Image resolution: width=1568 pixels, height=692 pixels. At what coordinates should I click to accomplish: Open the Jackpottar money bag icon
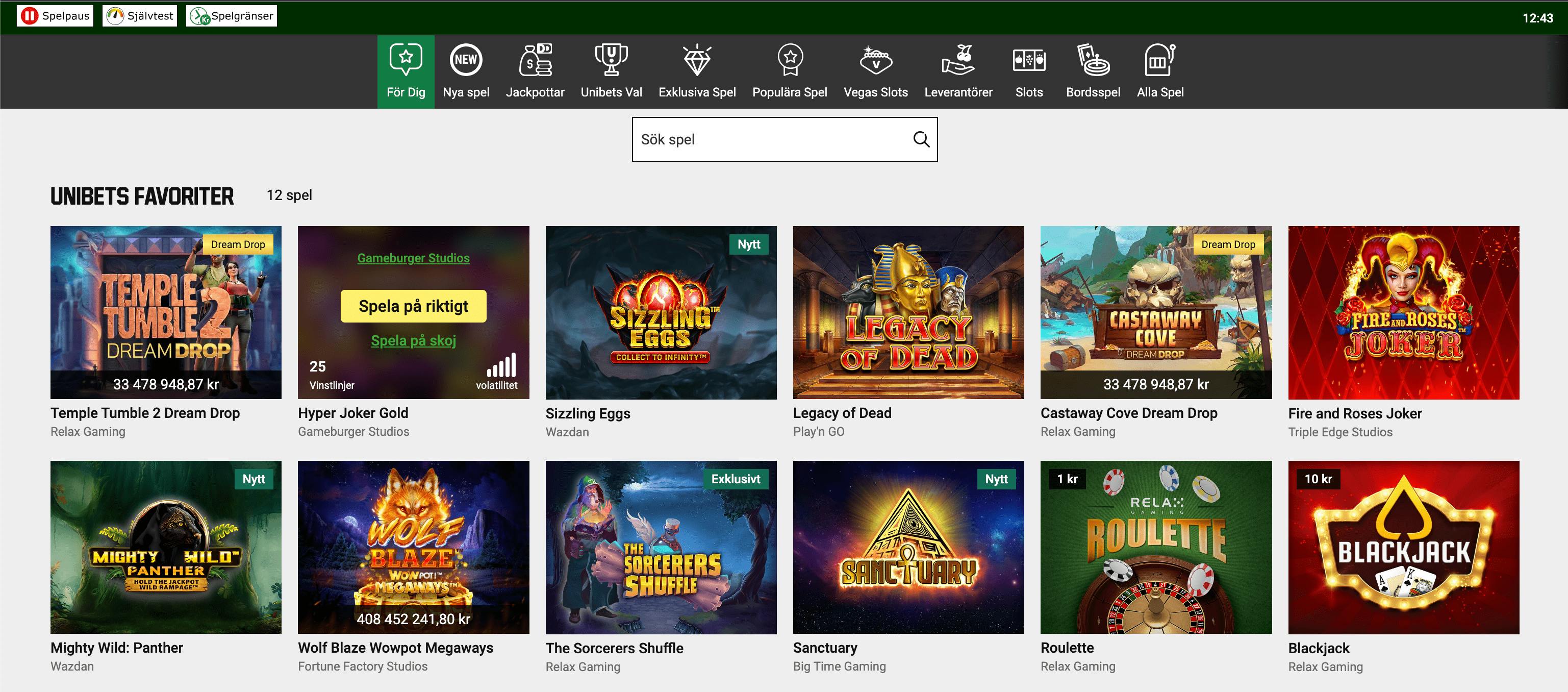point(535,60)
